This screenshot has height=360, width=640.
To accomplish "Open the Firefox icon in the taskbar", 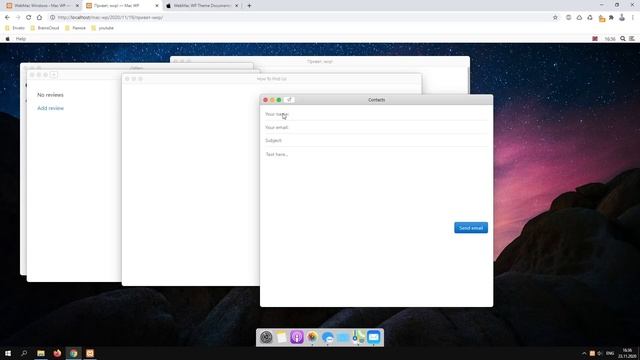I will click(x=57, y=353).
